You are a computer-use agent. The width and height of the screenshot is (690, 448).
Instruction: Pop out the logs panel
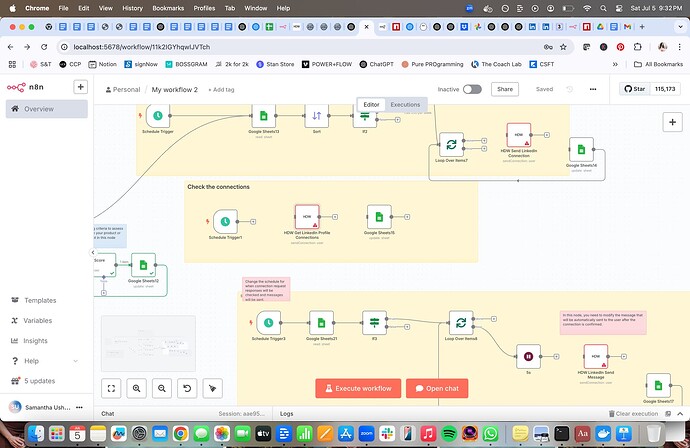pyautogui.click(x=668, y=414)
